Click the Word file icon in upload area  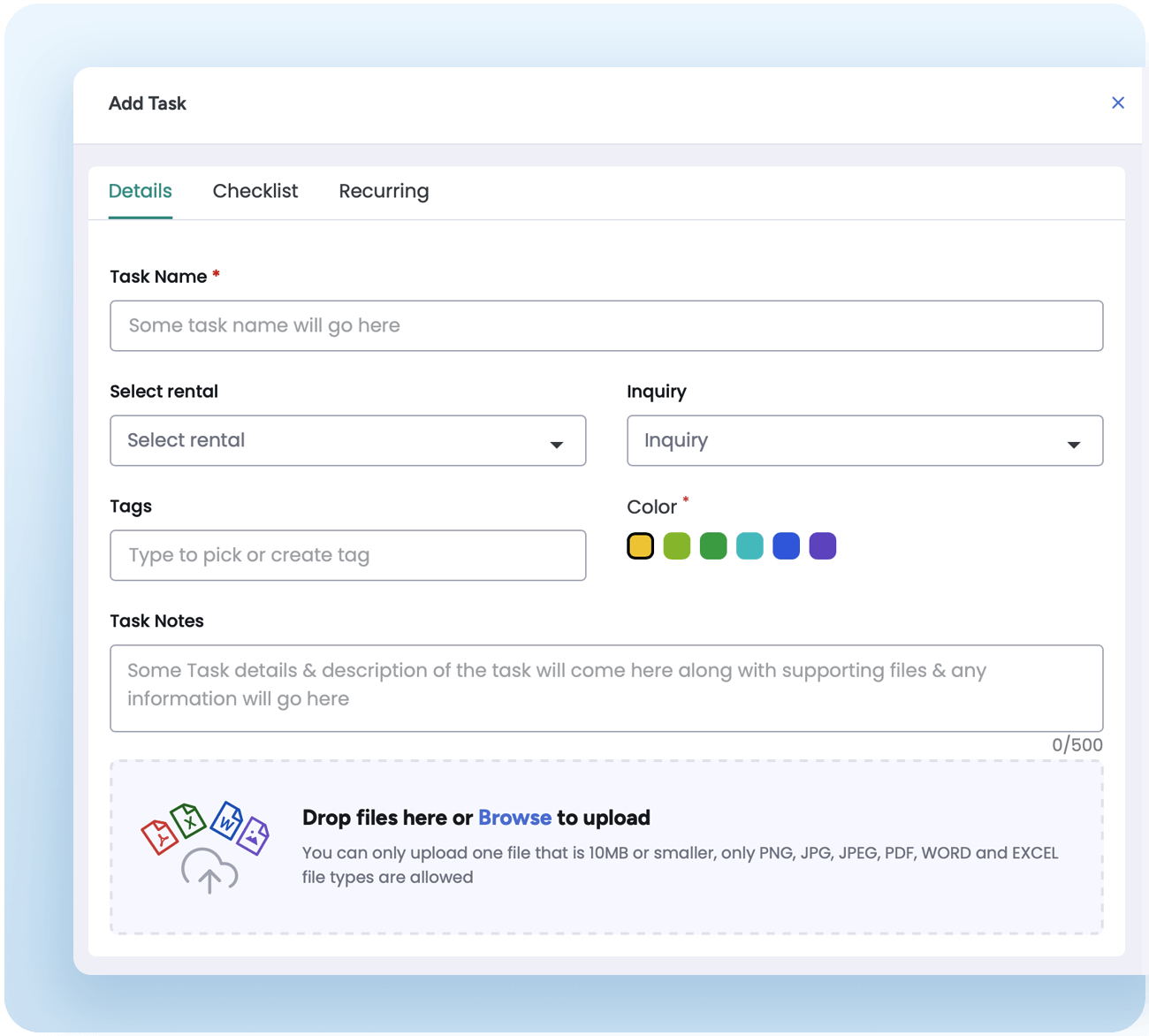pyautogui.click(x=227, y=820)
